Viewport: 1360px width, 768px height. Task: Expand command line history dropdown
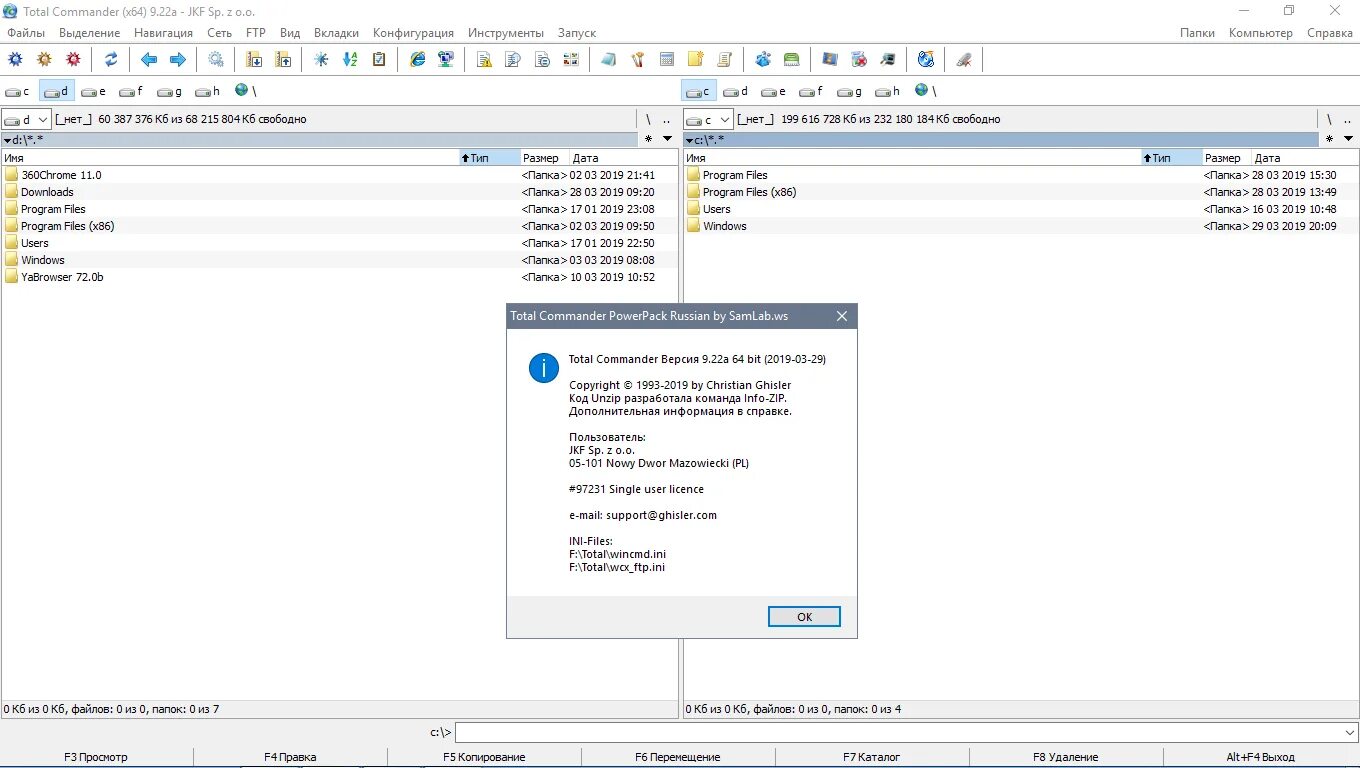pos(1350,733)
